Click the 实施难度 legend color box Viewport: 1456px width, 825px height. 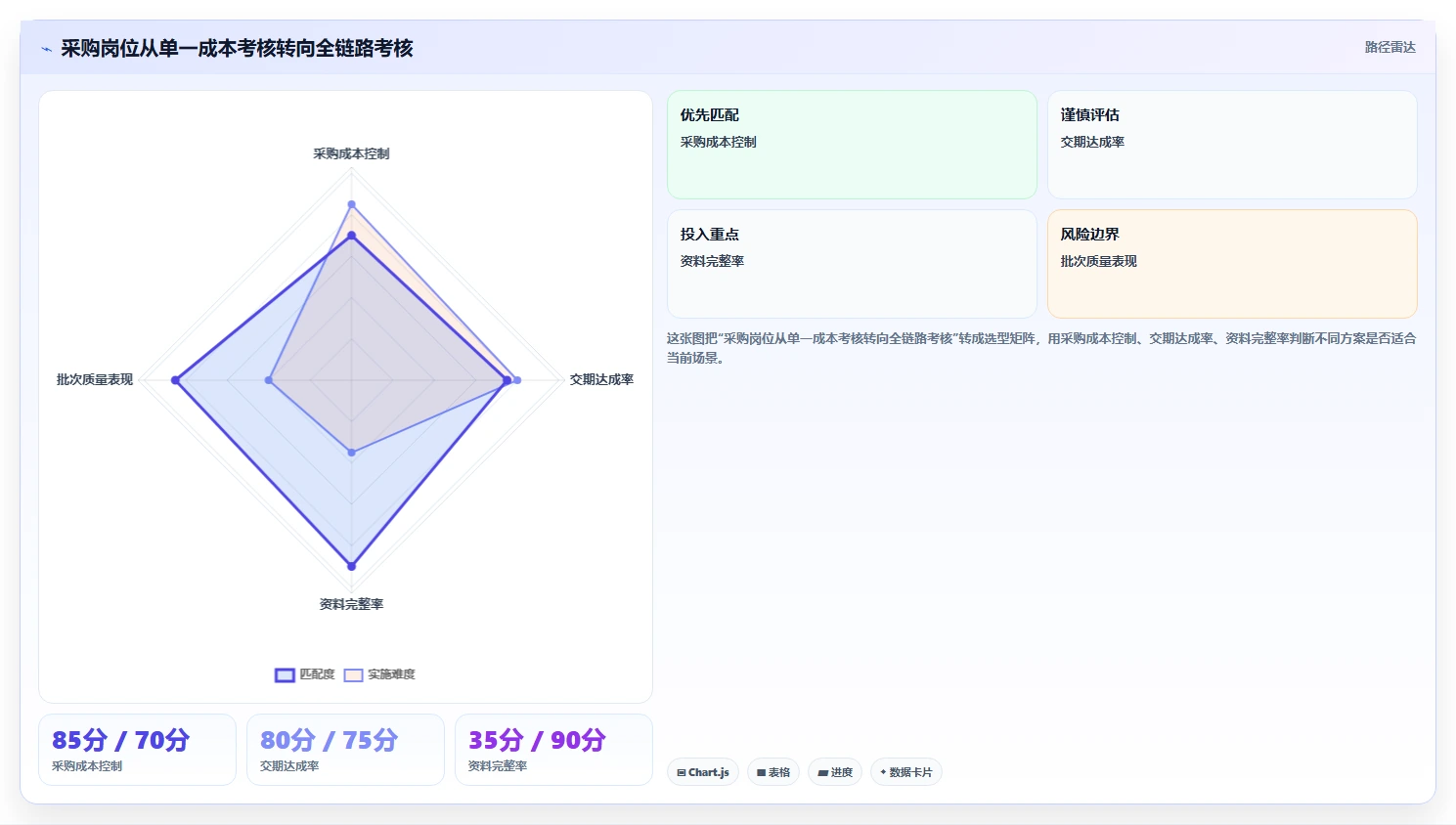click(353, 674)
